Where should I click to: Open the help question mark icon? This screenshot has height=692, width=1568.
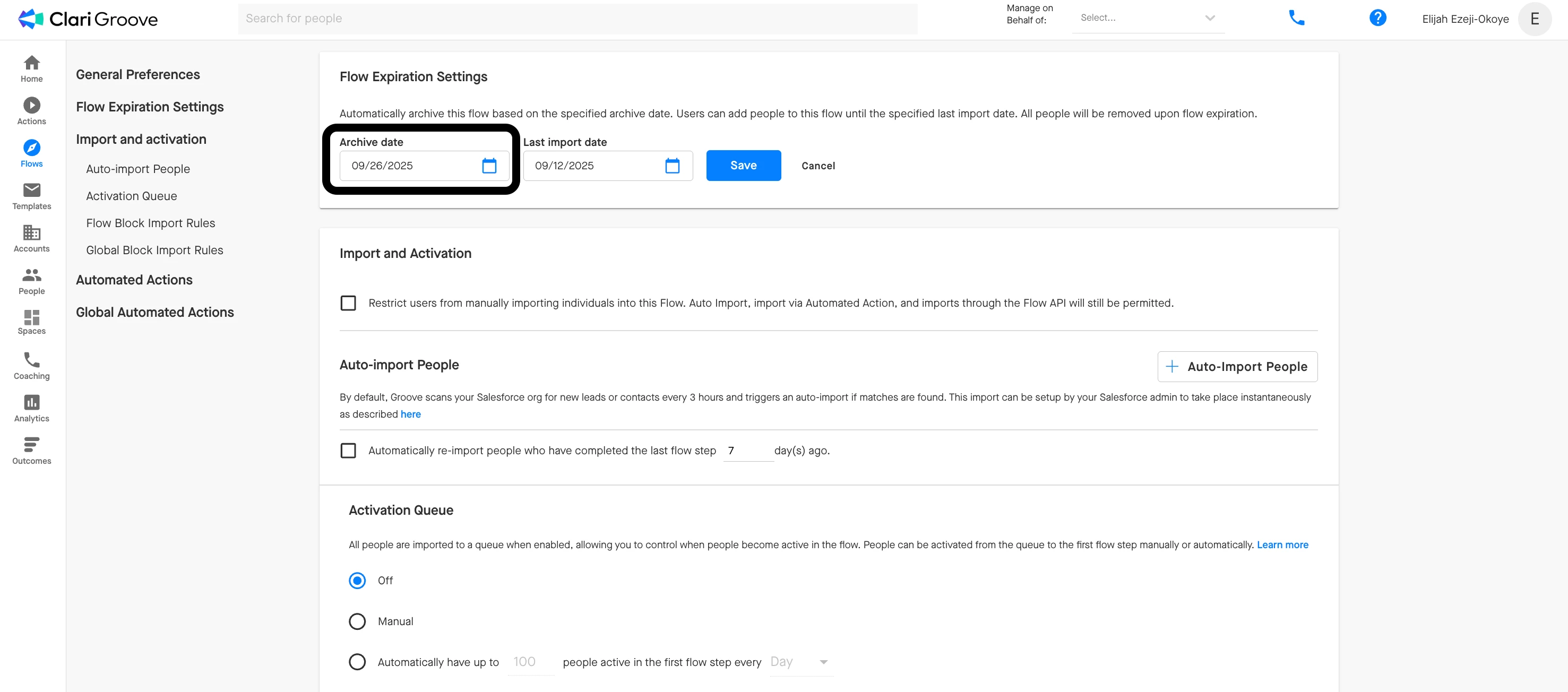click(1377, 18)
